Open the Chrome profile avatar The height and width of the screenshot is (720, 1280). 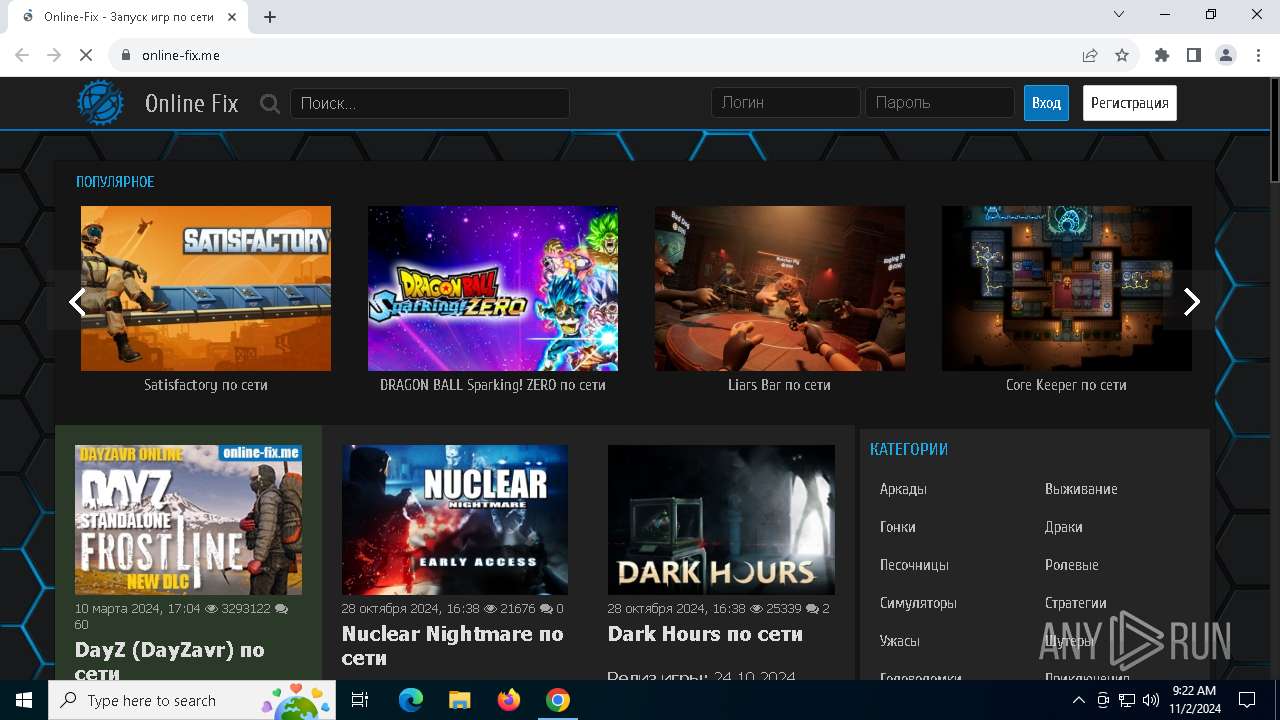click(x=1226, y=55)
